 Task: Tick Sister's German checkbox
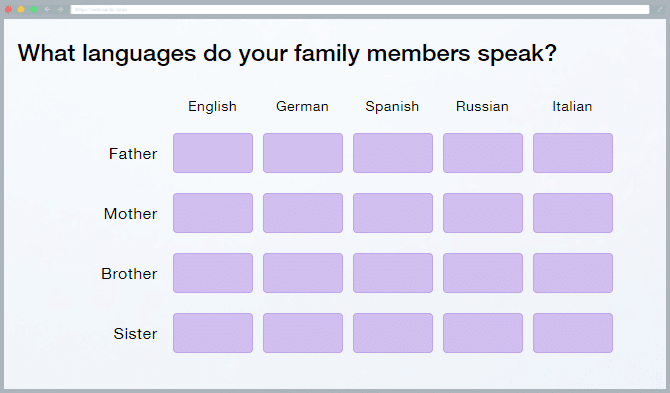303,333
